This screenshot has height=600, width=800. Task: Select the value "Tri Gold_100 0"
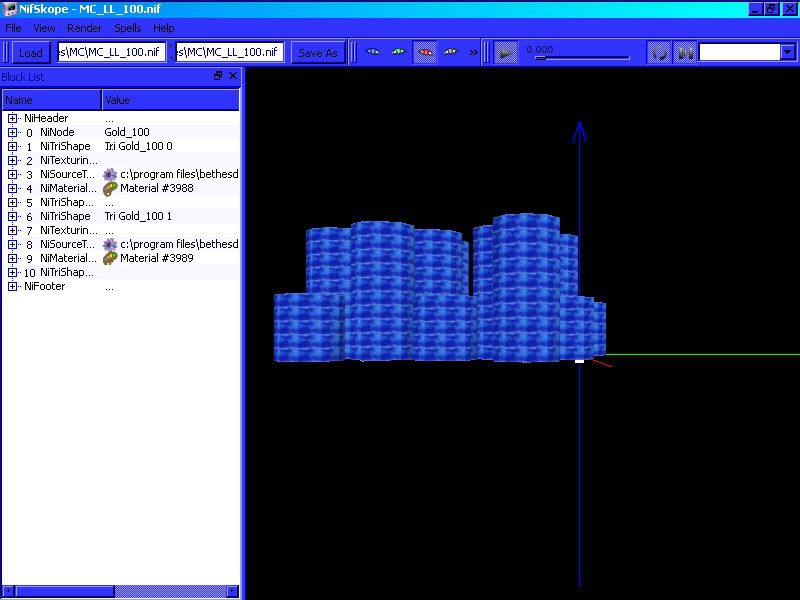138,146
